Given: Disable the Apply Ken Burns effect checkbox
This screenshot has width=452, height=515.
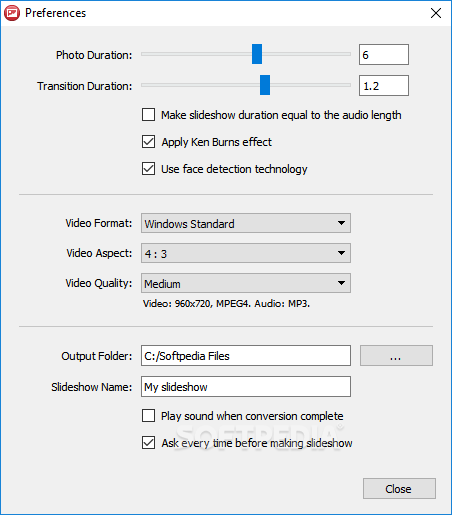Looking at the screenshot, I should point(148,141).
